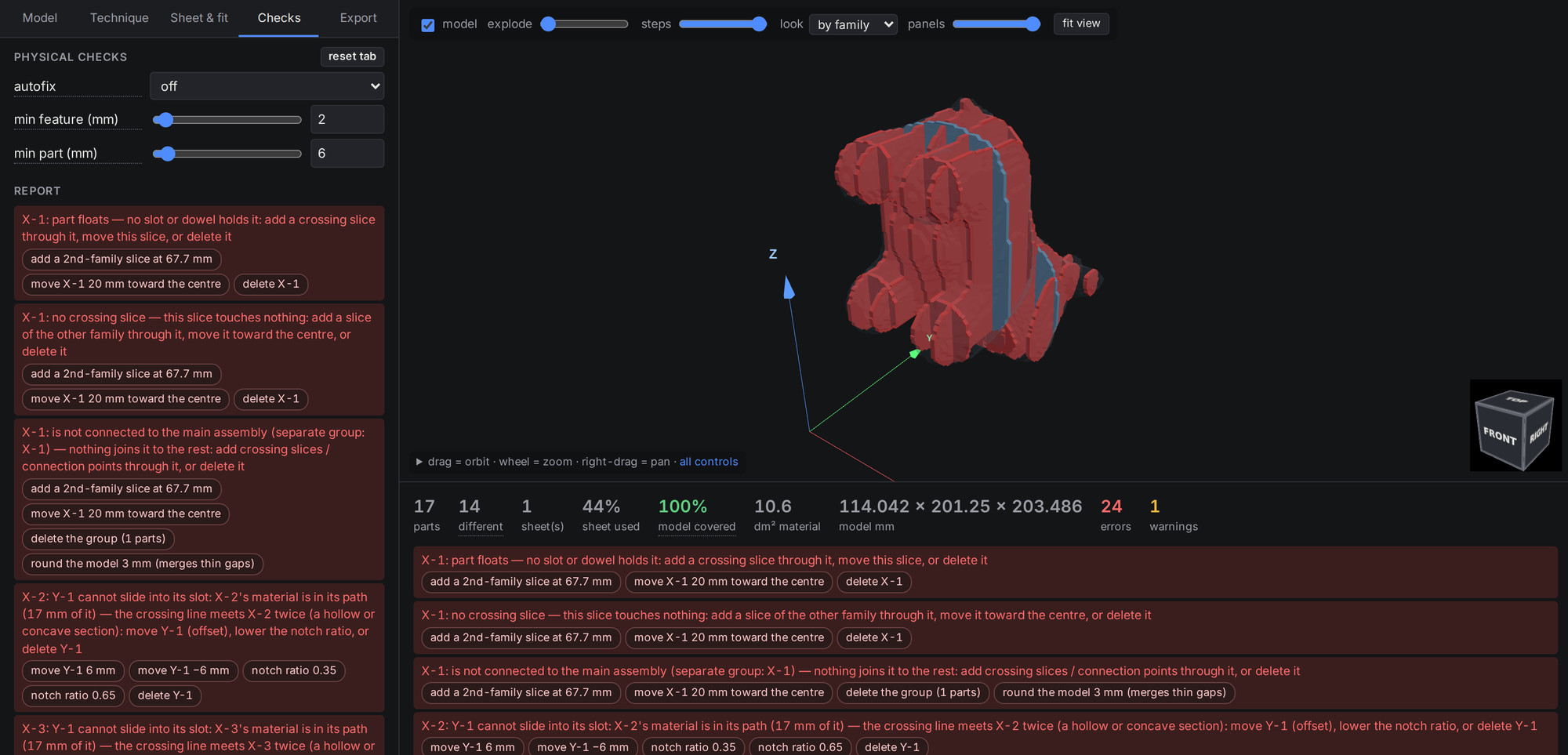Click the blue Z axis arrow

[789, 288]
